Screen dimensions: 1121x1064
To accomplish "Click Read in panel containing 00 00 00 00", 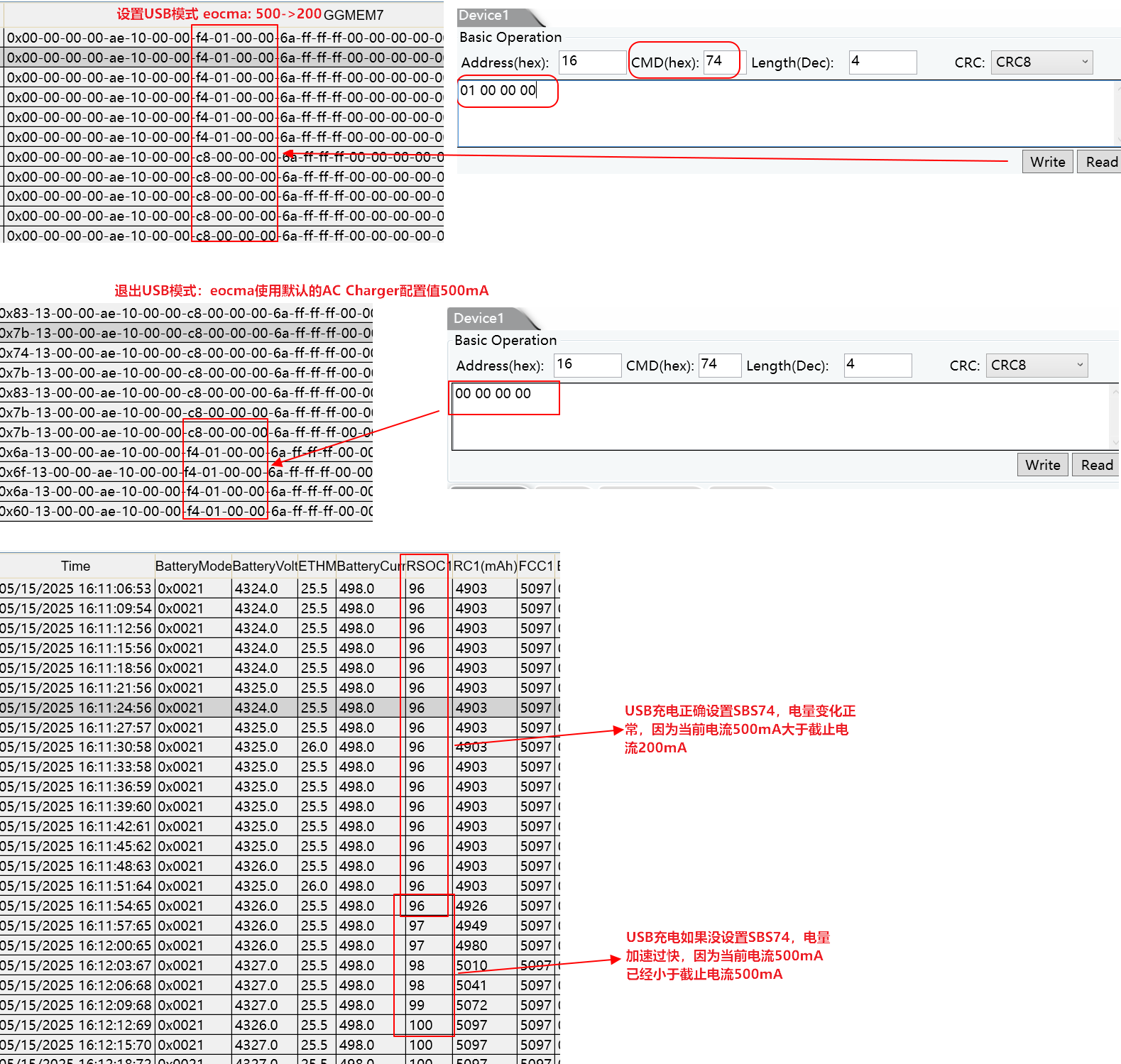I will coord(1096,465).
